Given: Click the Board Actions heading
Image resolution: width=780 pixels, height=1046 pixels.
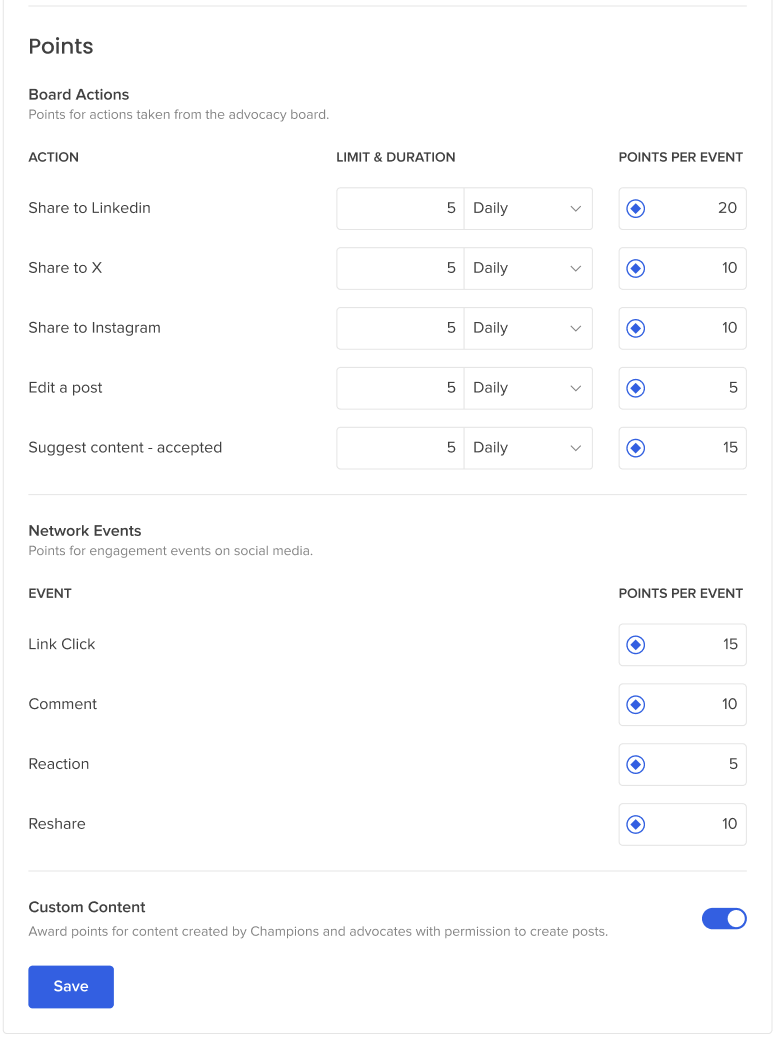Looking at the screenshot, I should 79,95.
